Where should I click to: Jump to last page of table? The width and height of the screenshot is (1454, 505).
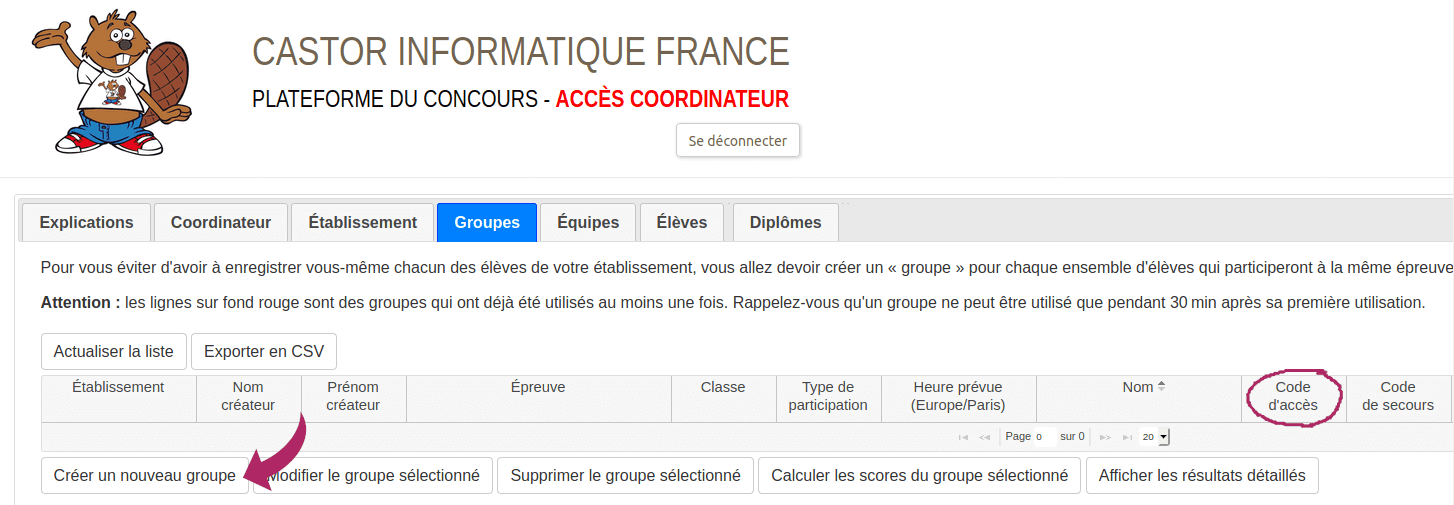click(1128, 437)
